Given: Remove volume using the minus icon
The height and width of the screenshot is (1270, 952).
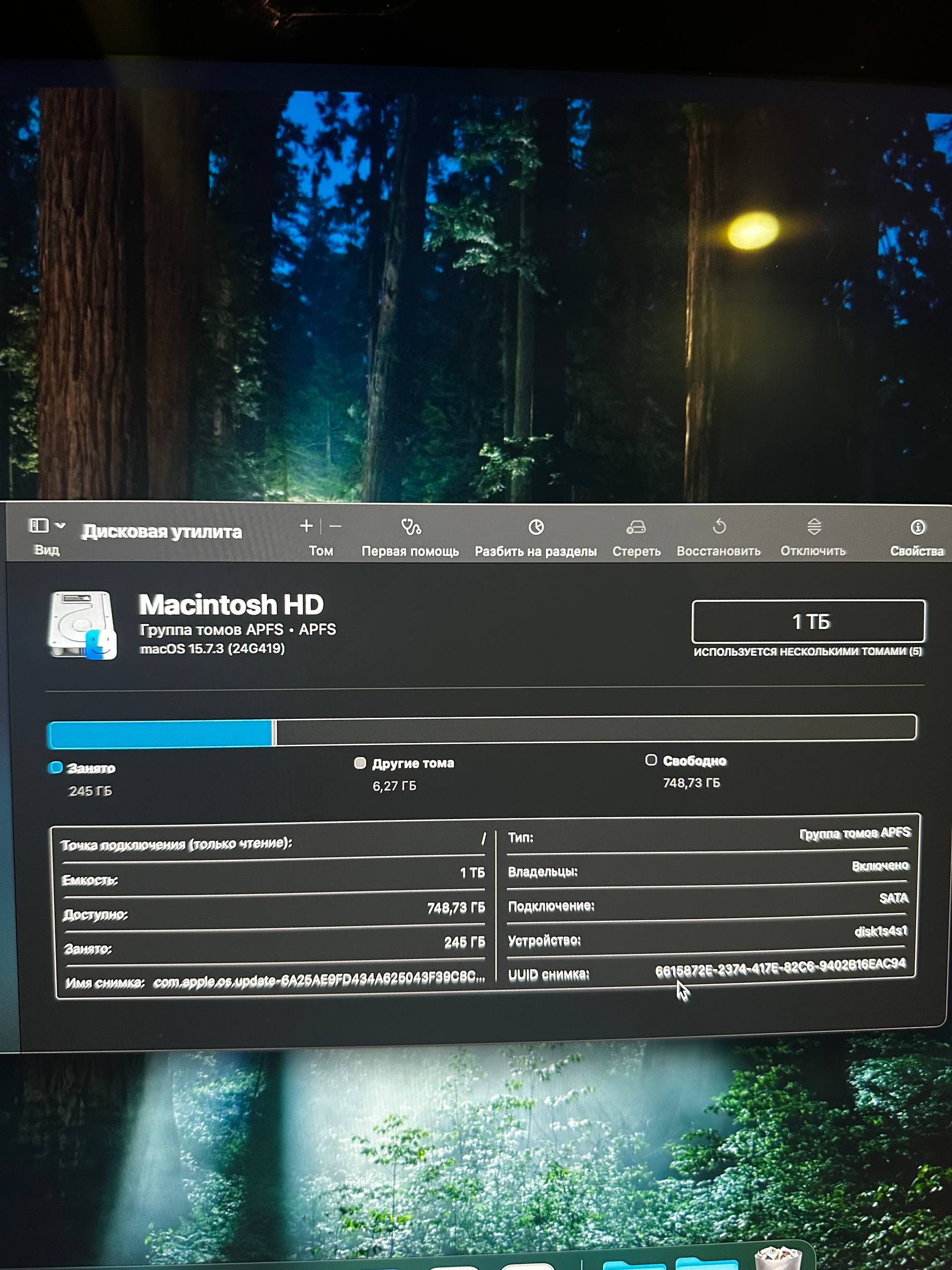Looking at the screenshot, I should (336, 526).
